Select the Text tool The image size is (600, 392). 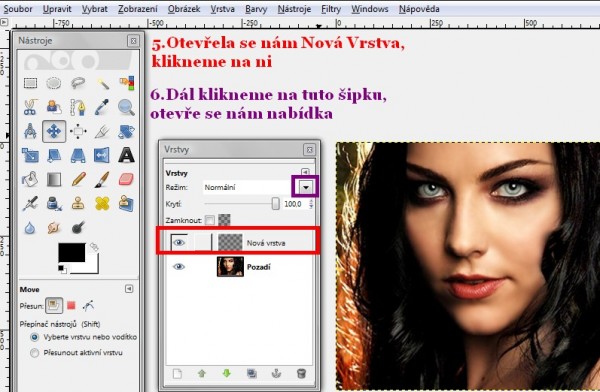[126, 155]
